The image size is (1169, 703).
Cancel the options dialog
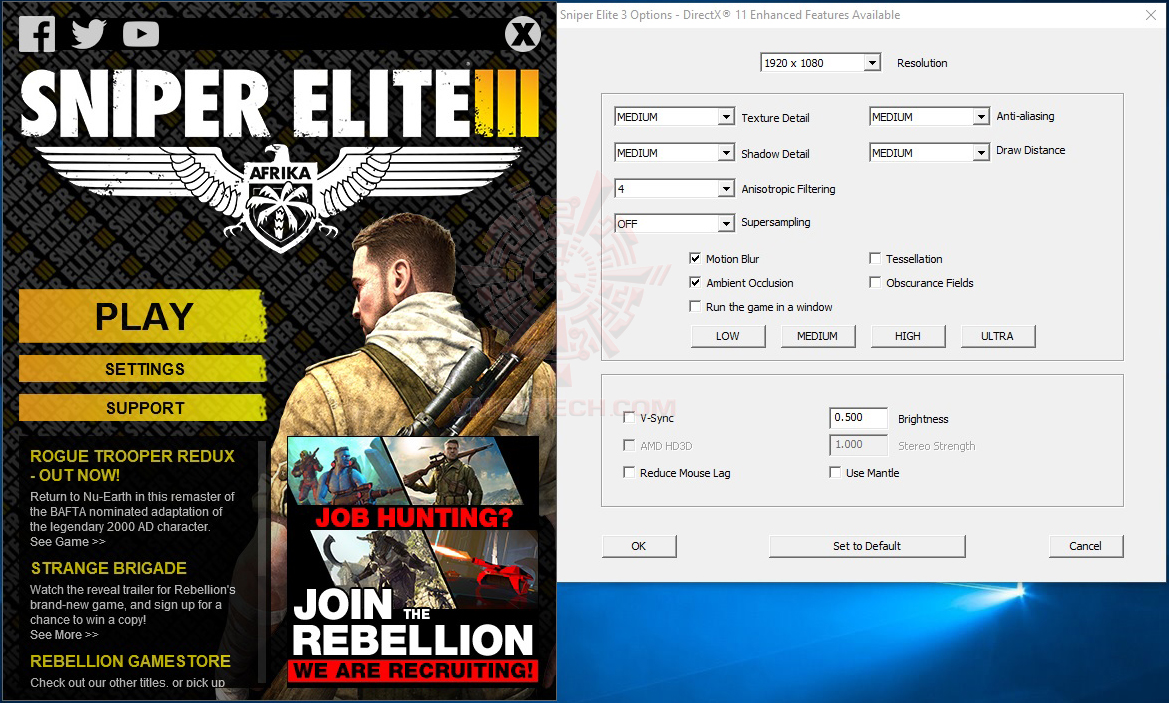pyautogui.click(x=1086, y=546)
